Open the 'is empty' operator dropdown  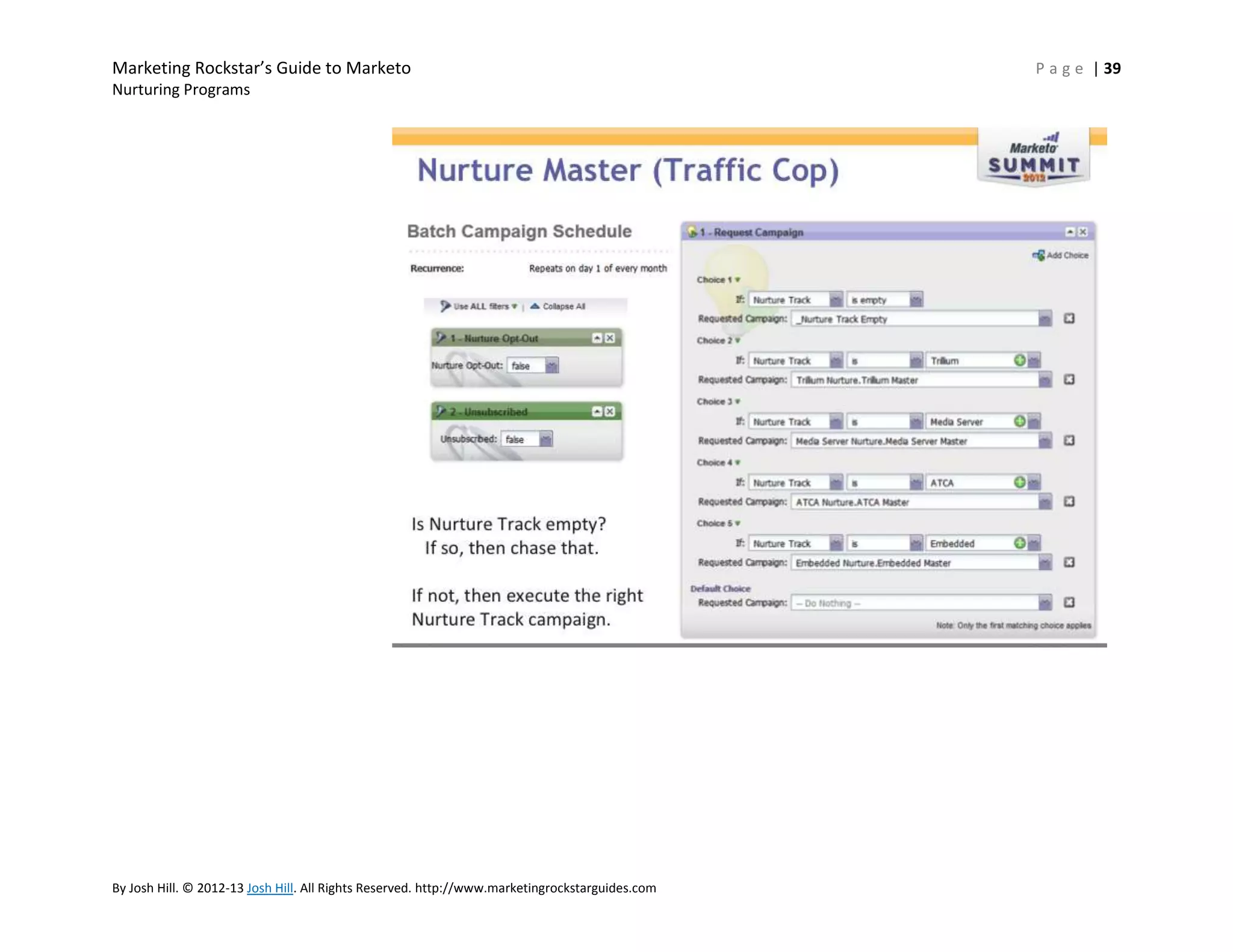coord(916,300)
